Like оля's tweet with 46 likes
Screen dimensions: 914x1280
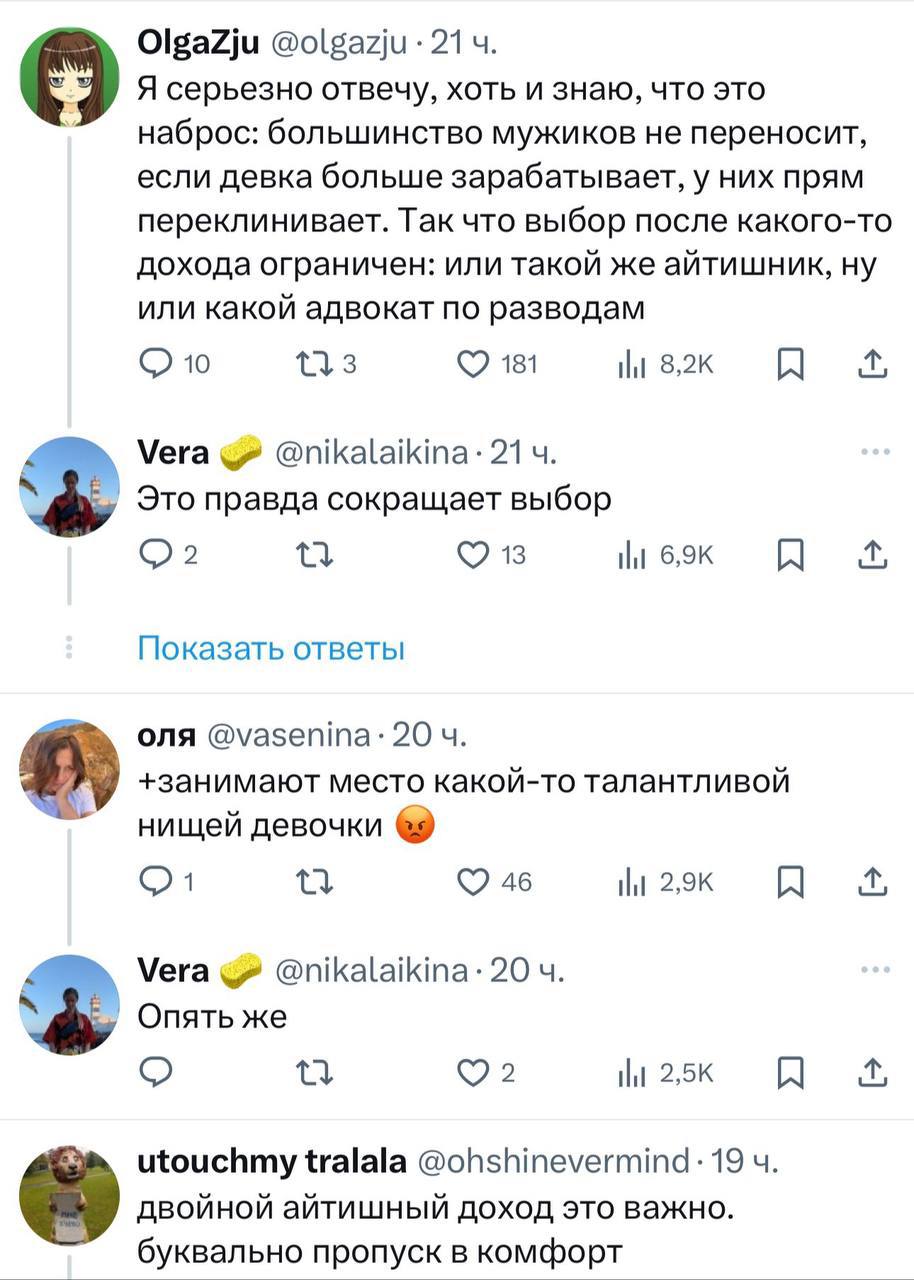click(473, 881)
